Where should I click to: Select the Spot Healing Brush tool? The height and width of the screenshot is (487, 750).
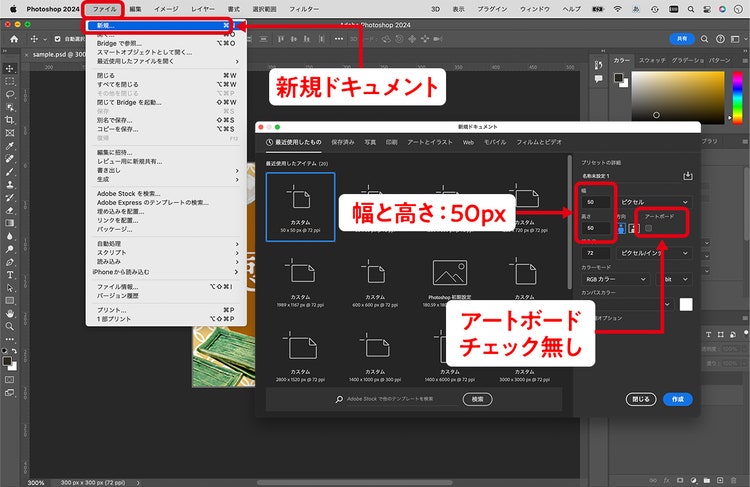(x=10, y=159)
